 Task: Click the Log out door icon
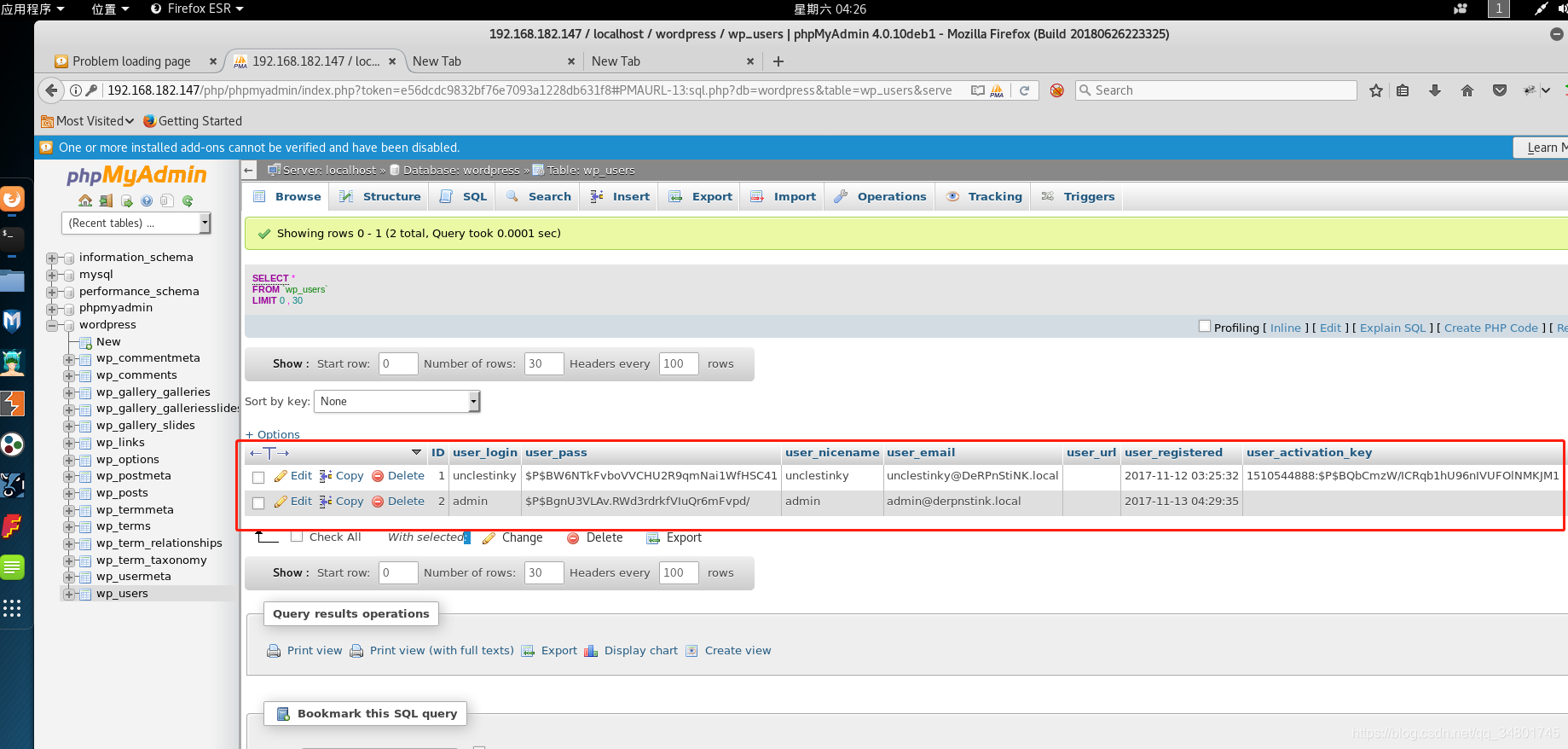[106, 200]
